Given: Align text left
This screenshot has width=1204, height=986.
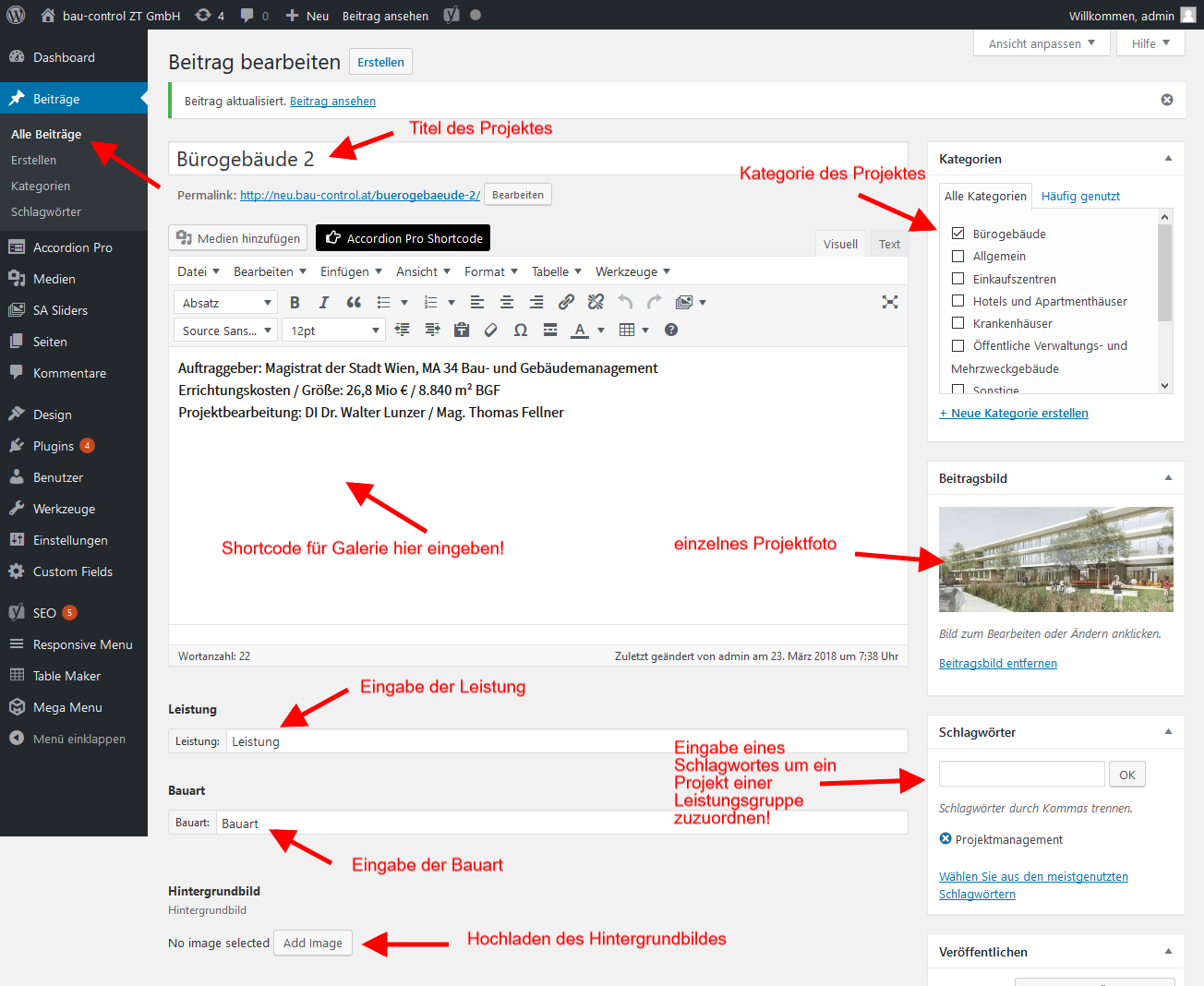Looking at the screenshot, I should click(x=477, y=302).
